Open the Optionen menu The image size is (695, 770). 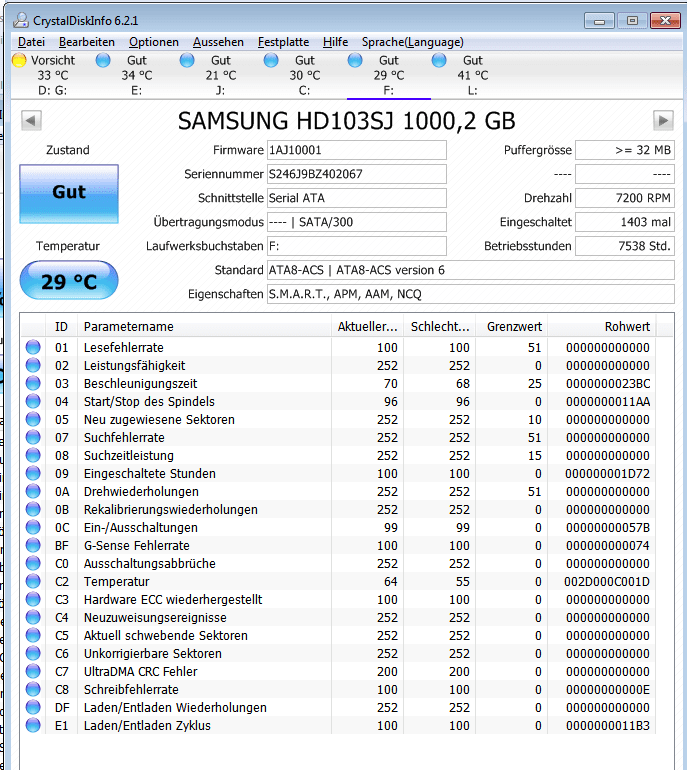click(154, 42)
